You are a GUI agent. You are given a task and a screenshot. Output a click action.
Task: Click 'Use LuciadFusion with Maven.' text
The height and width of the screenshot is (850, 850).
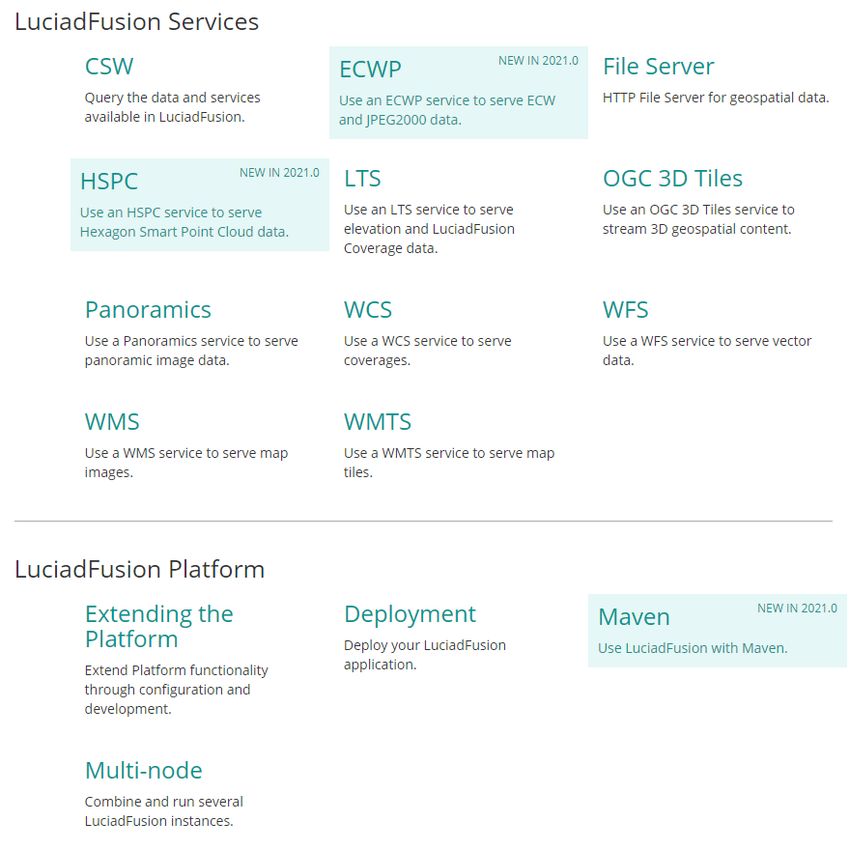692,648
